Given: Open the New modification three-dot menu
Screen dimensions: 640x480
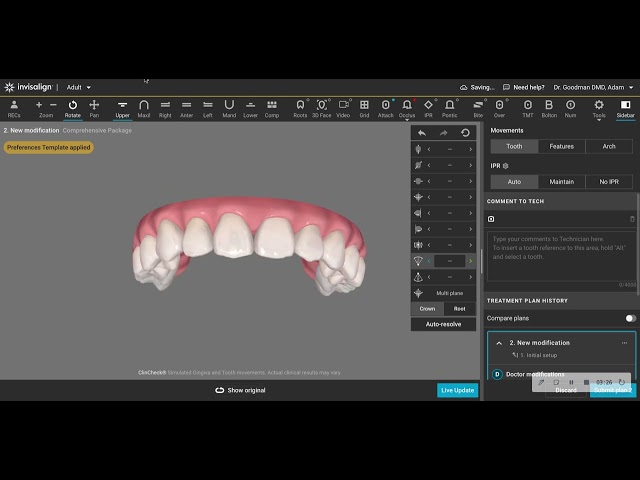Looking at the screenshot, I should coord(624,343).
